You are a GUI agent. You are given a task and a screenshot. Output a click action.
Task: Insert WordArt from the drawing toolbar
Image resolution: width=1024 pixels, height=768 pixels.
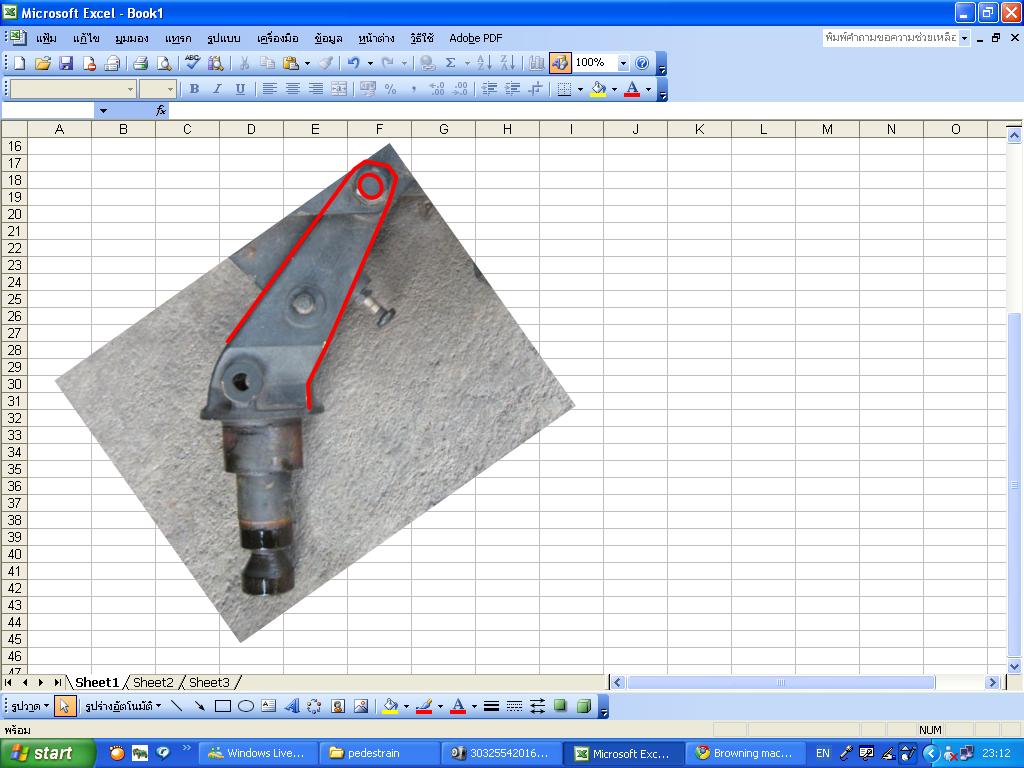(x=291, y=706)
